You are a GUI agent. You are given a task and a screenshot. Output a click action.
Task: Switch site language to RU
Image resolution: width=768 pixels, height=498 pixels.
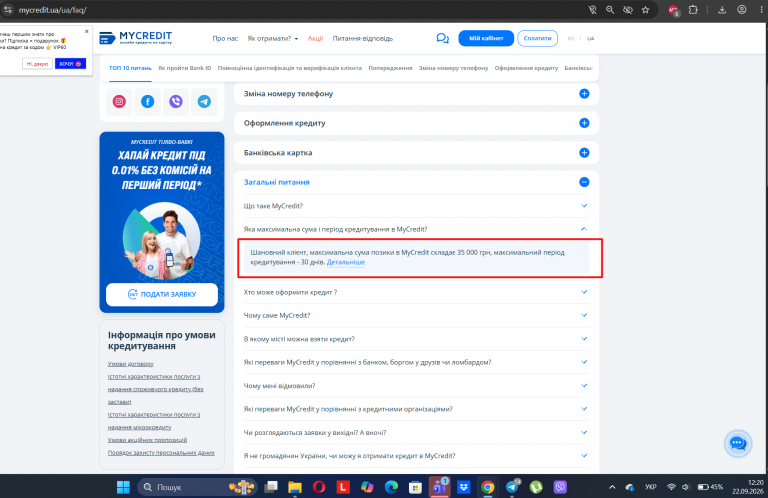tap(571, 38)
